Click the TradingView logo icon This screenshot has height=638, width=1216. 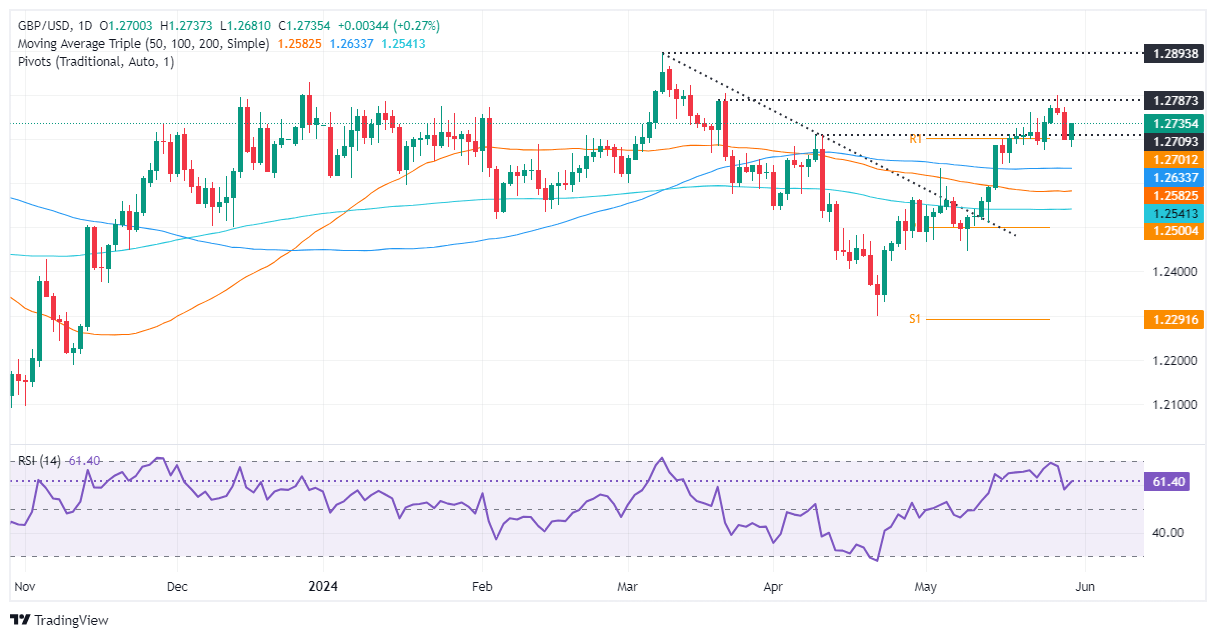click(x=21, y=620)
